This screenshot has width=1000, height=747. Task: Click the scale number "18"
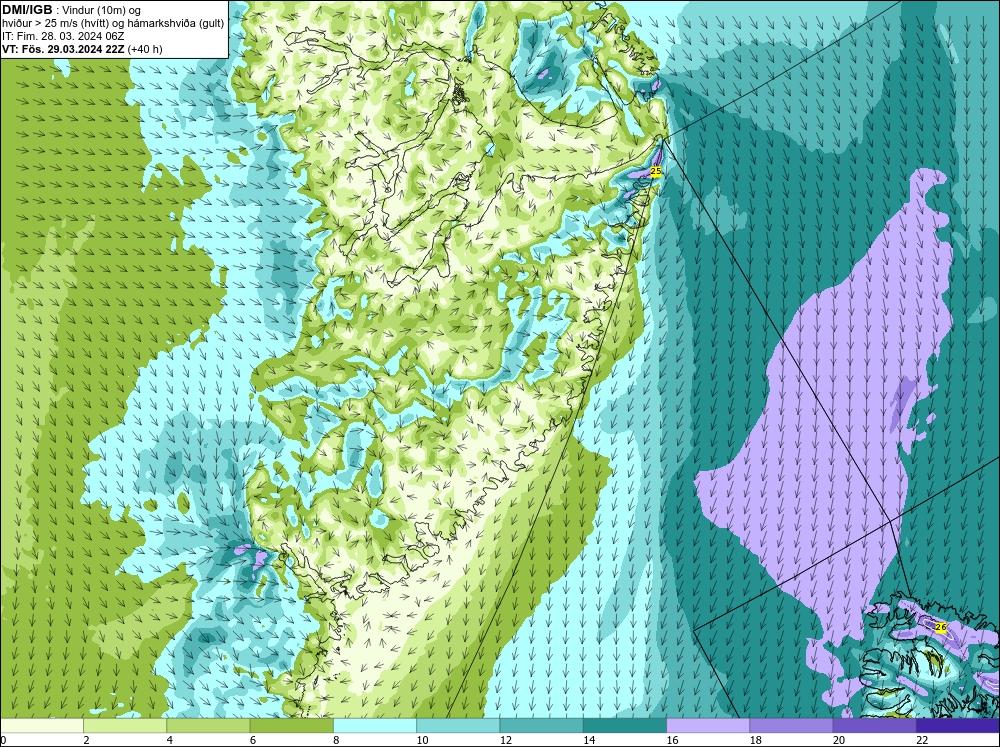(x=756, y=739)
